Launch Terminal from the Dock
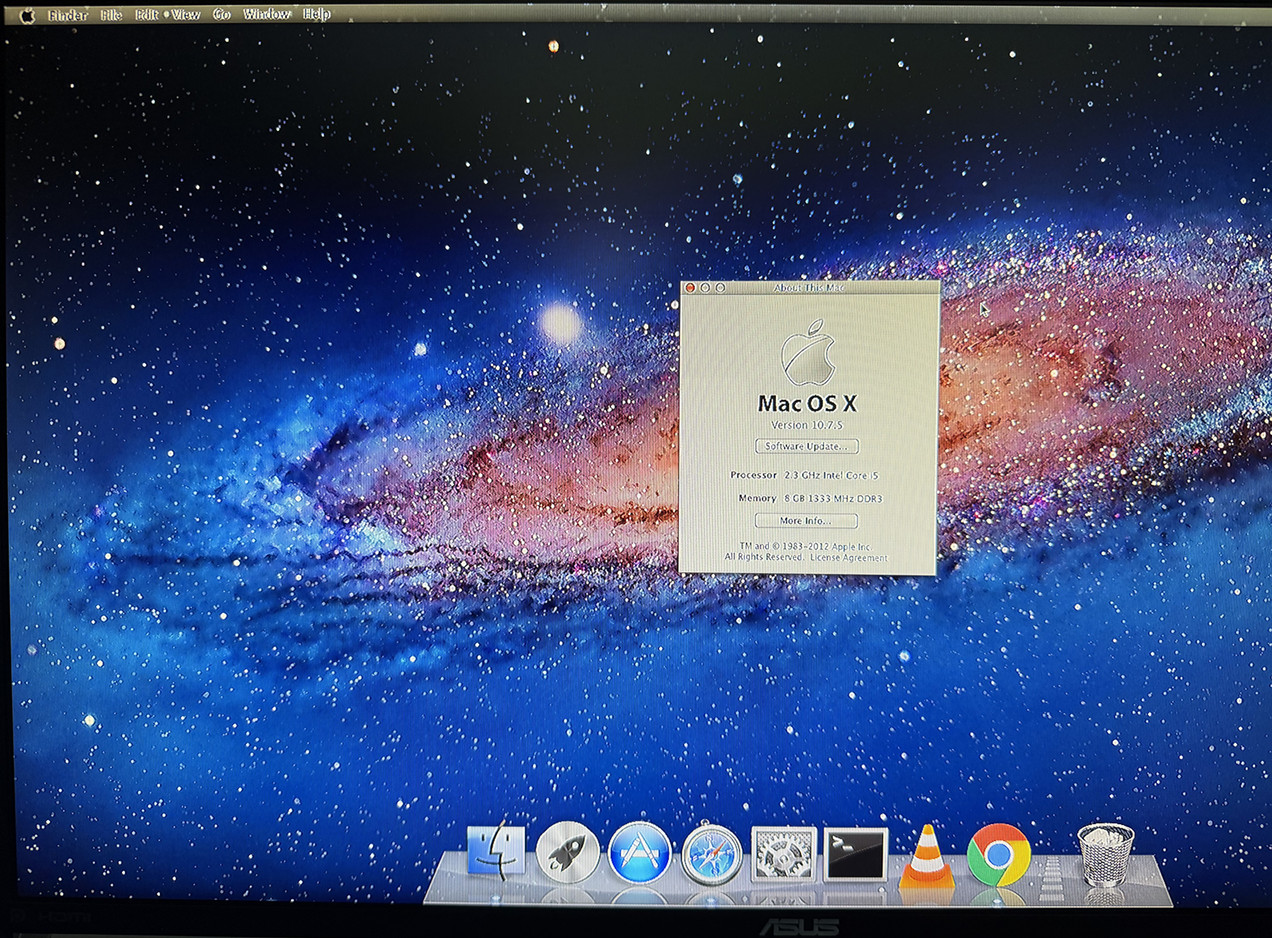The image size is (1272, 938). coord(856,855)
